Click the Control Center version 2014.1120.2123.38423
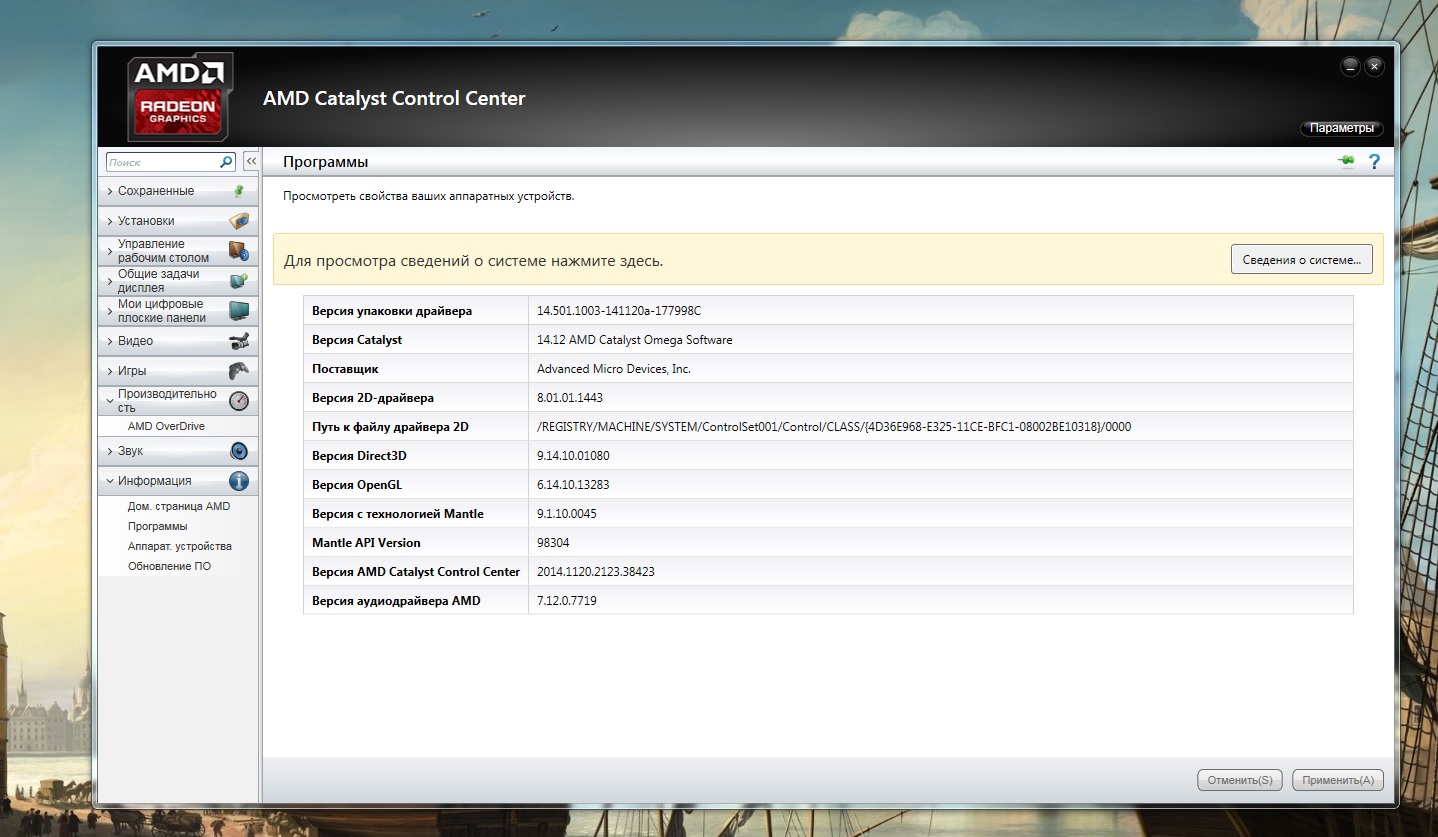This screenshot has height=837, width=1438. (596, 572)
